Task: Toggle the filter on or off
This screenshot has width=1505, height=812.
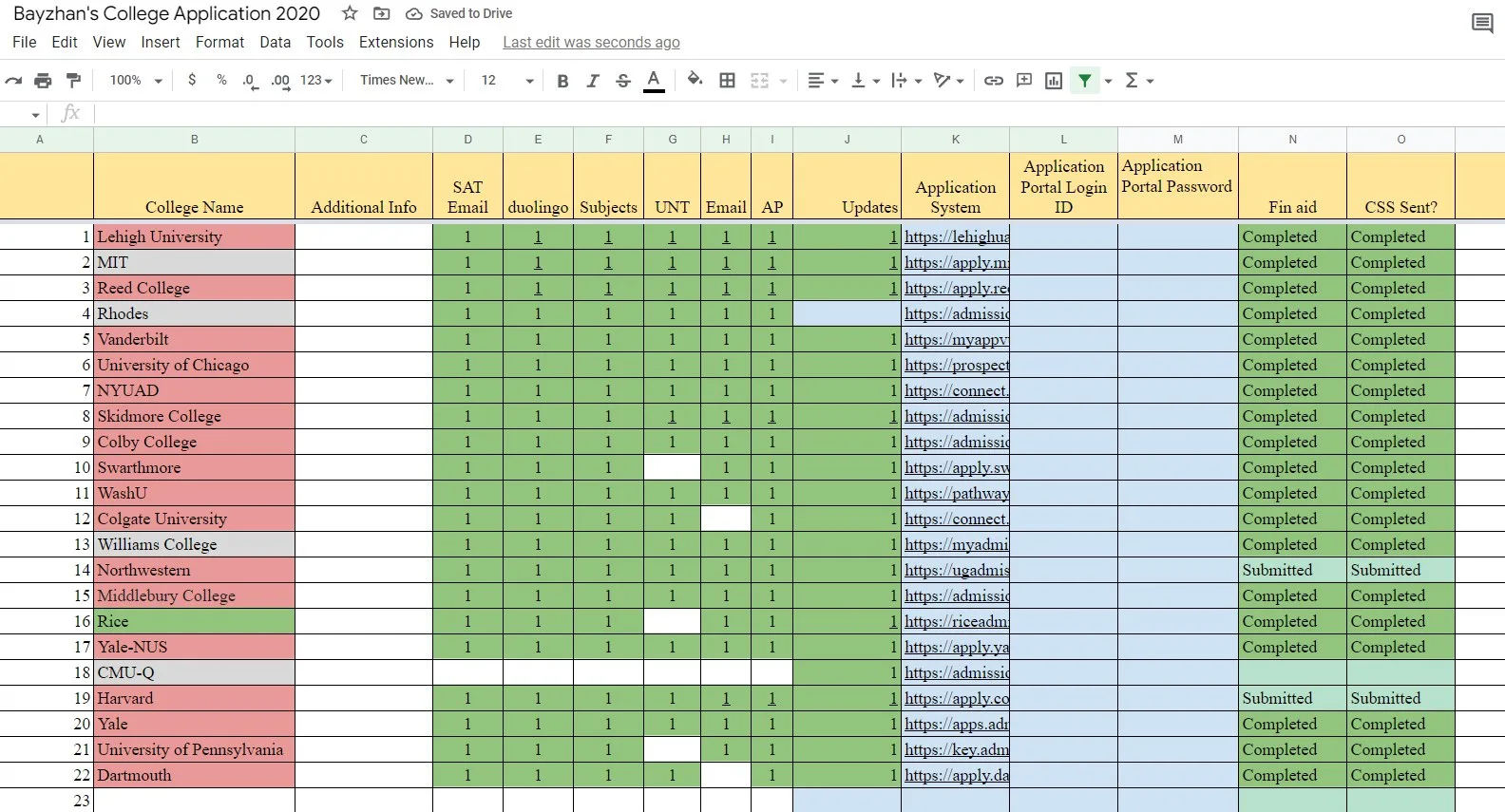Action: pyautogui.click(x=1084, y=81)
